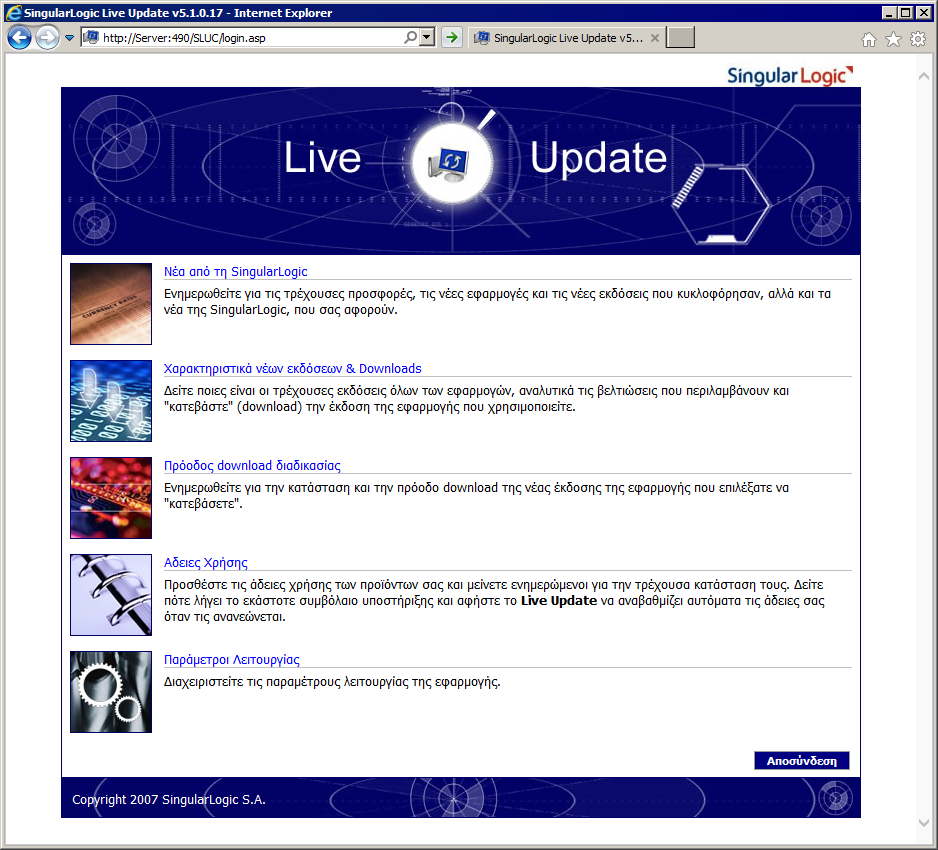
Task: Minimize the Internet Explorer window
Action: pyautogui.click(x=889, y=13)
